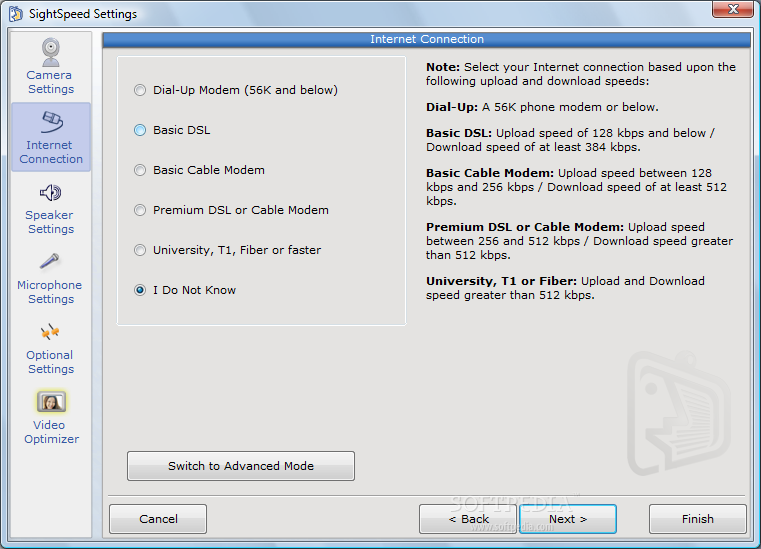This screenshot has width=761, height=549.
Task: Open the Optional Settings label
Action: 50,362
